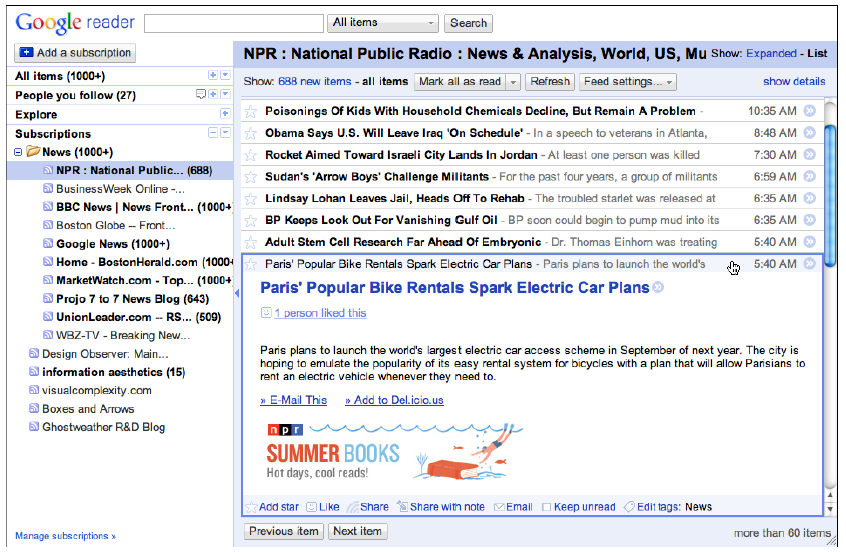The image size is (846, 552).
Task: Open the Feed settings dropdown
Action: tap(628, 82)
